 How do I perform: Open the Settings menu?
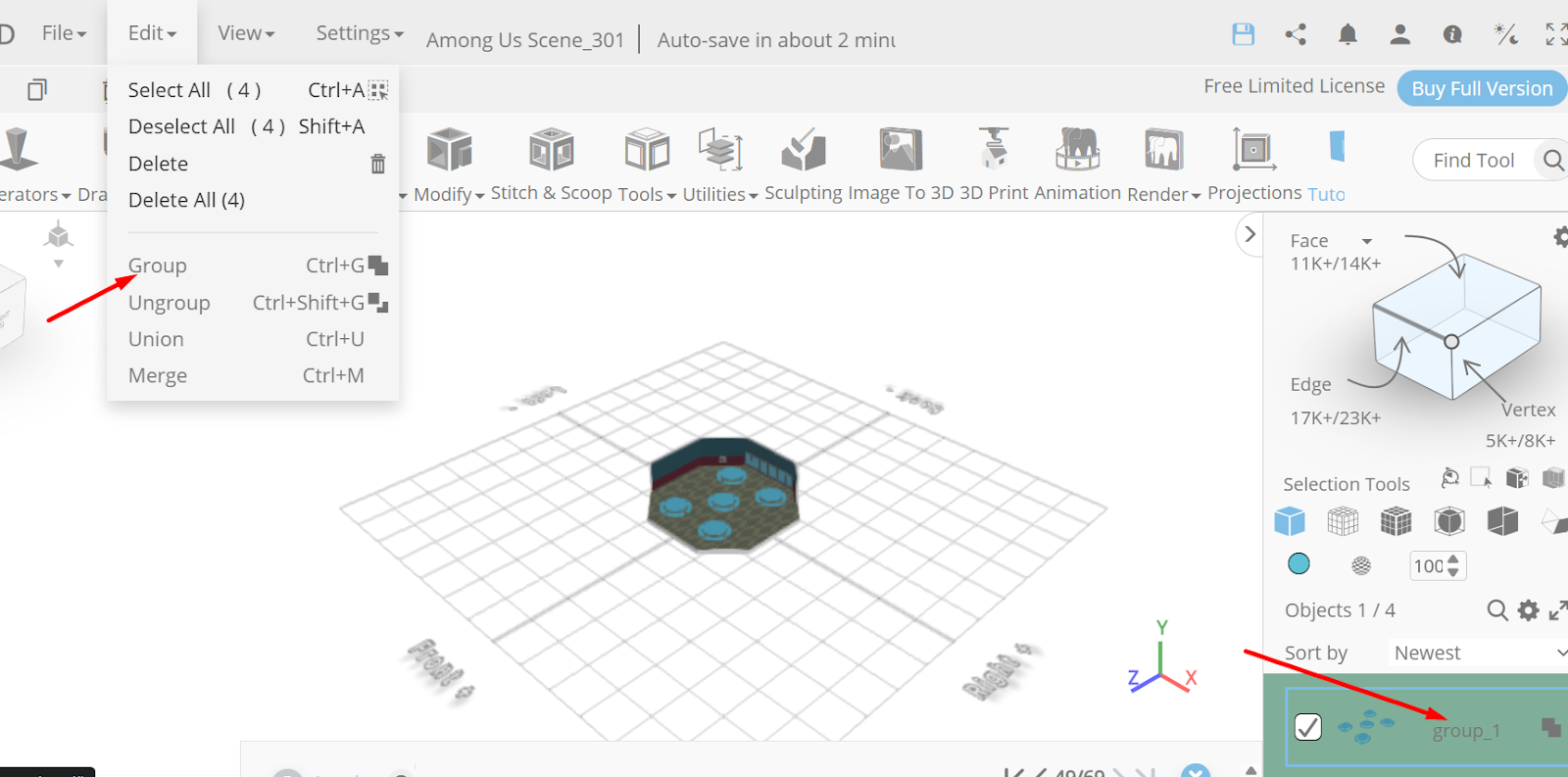360,33
